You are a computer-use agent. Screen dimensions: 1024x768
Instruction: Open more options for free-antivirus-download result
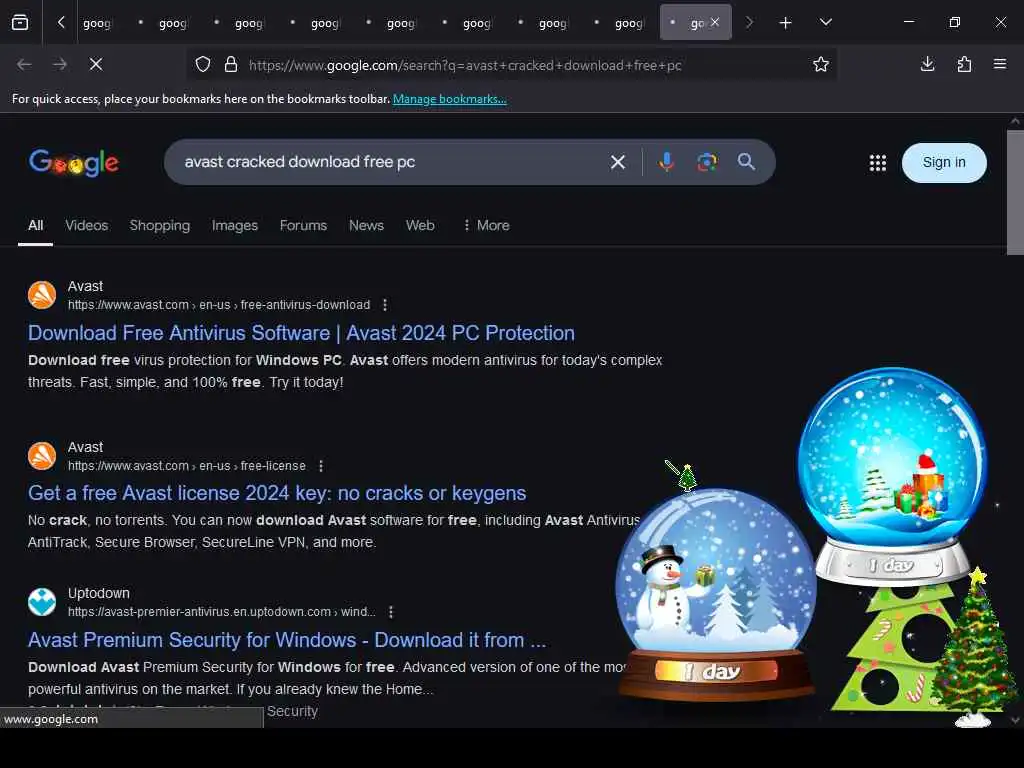(385, 305)
